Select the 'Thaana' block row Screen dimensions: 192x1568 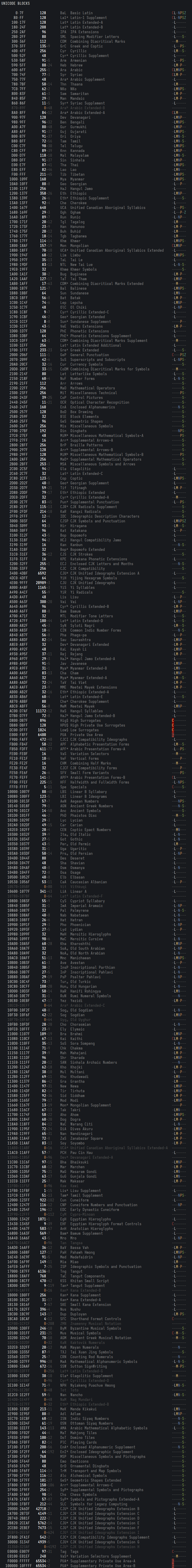click(x=96, y=84)
